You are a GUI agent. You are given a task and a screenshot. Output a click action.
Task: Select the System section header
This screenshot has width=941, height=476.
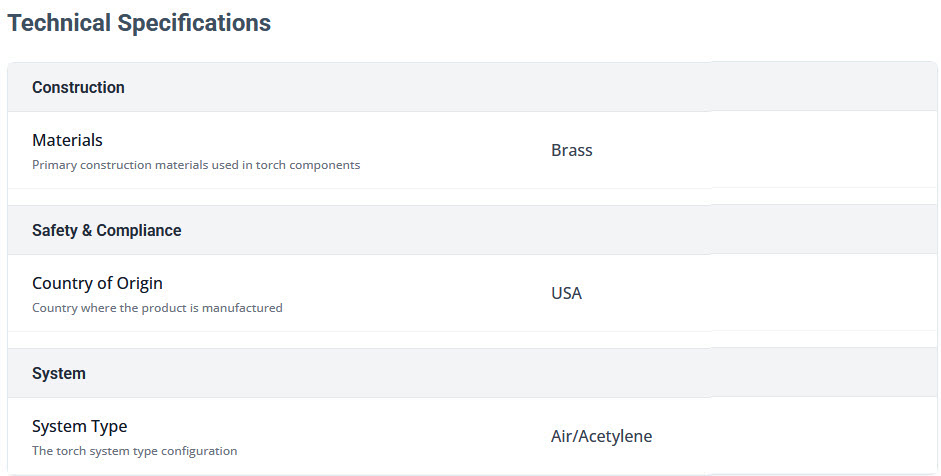click(x=59, y=373)
